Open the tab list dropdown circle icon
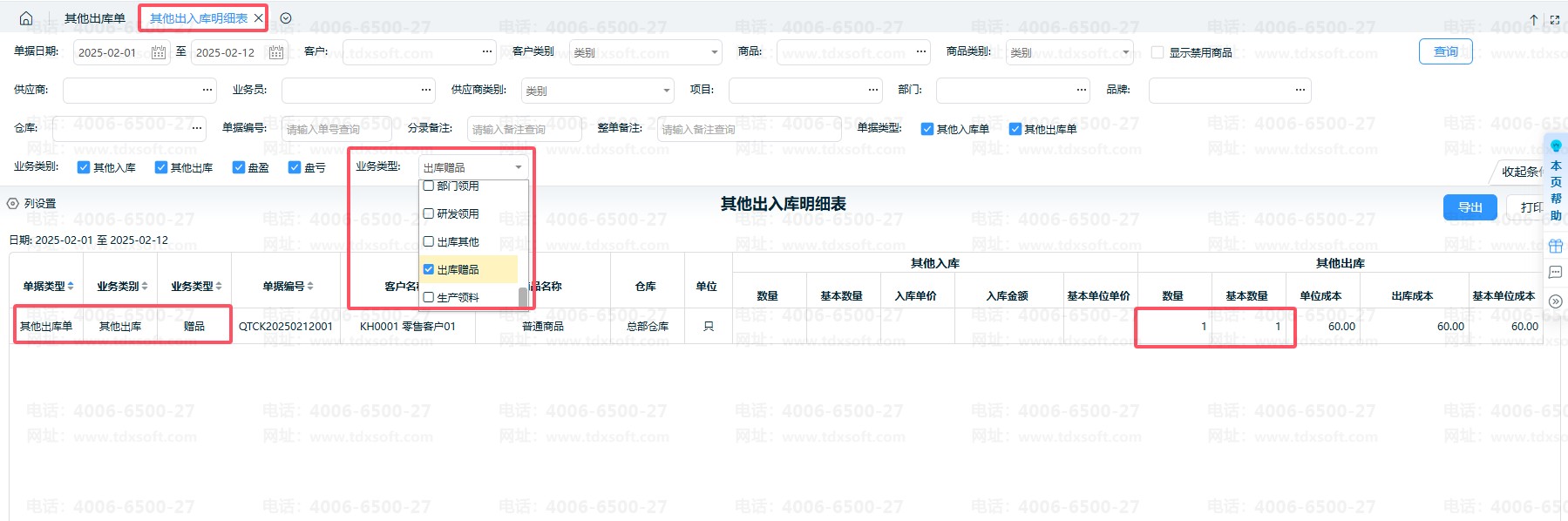The height and width of the screenshot is (521, 1568). pos(286,18)
